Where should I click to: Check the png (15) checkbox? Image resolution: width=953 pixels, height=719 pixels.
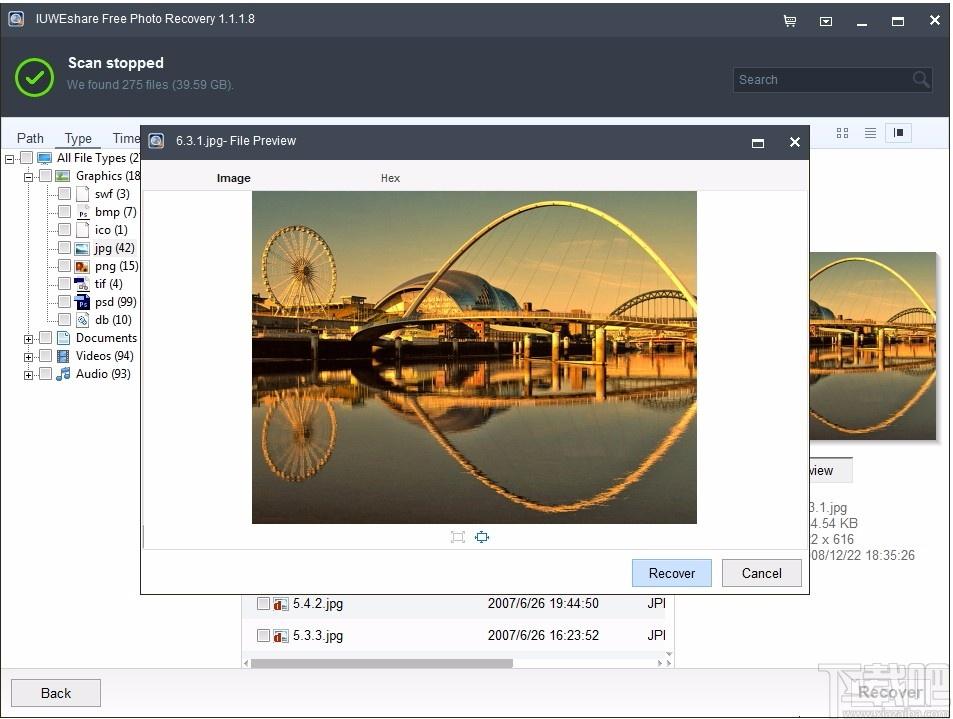point(64,266)
